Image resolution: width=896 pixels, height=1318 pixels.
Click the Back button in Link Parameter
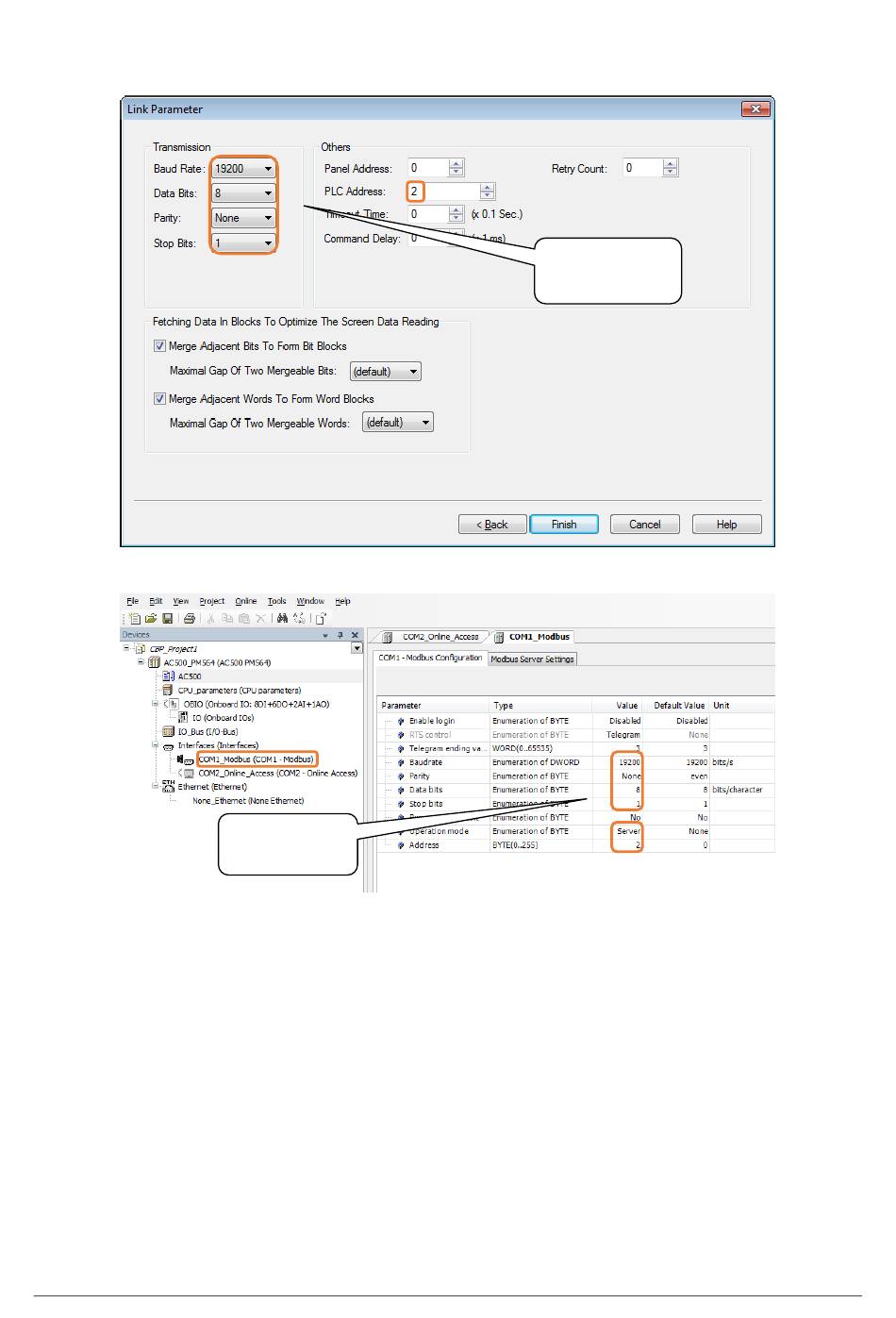click(x=492, y=525)
